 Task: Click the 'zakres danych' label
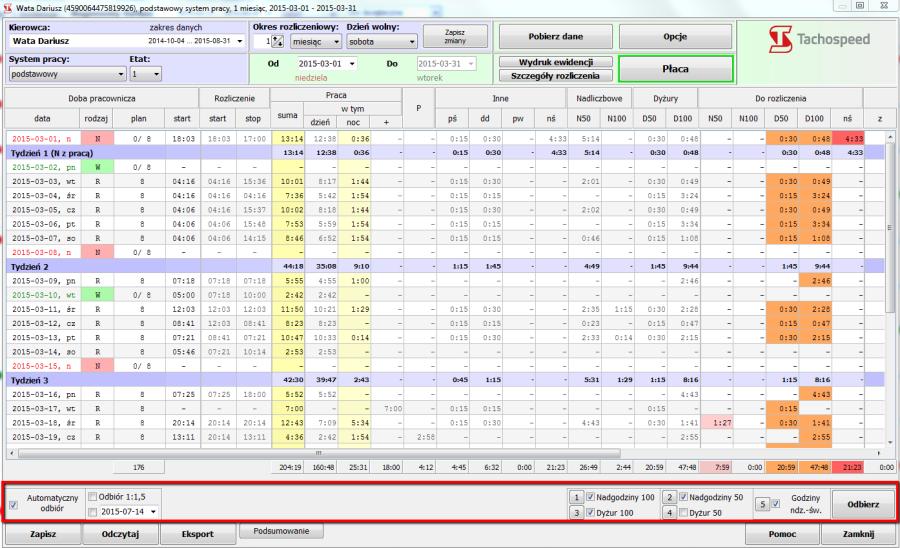pos(176,28)
